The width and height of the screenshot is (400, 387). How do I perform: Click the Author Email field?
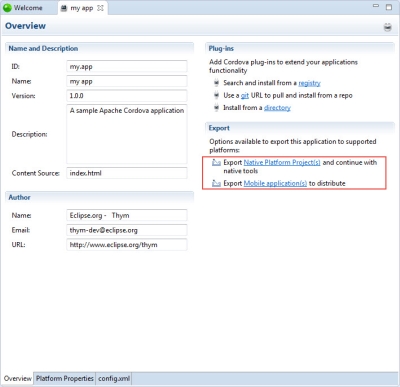click(x=127, y=230)
